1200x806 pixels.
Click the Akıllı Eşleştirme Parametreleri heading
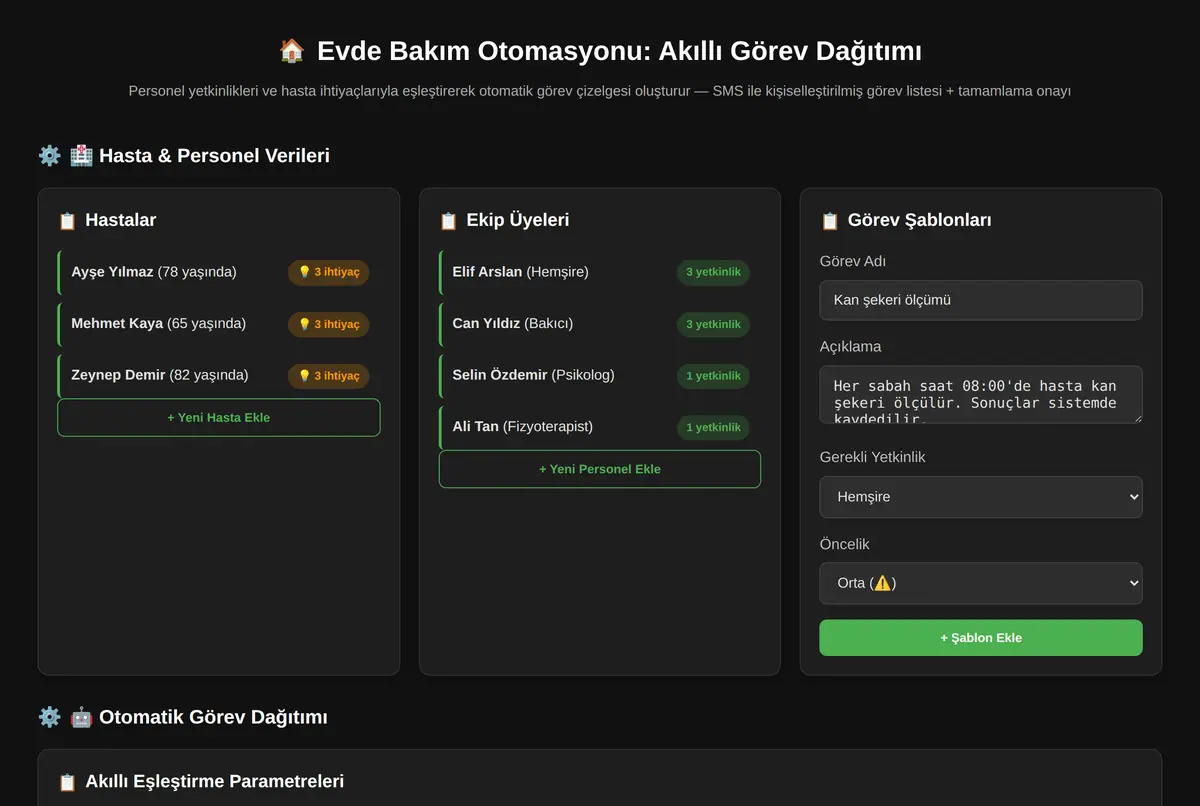point(215,781)
